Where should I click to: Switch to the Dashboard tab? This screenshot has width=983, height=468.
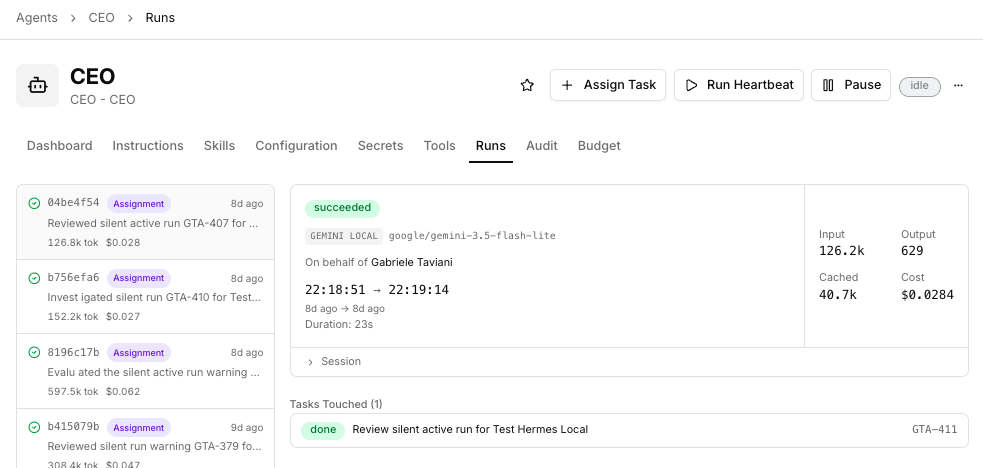point(60,145)
